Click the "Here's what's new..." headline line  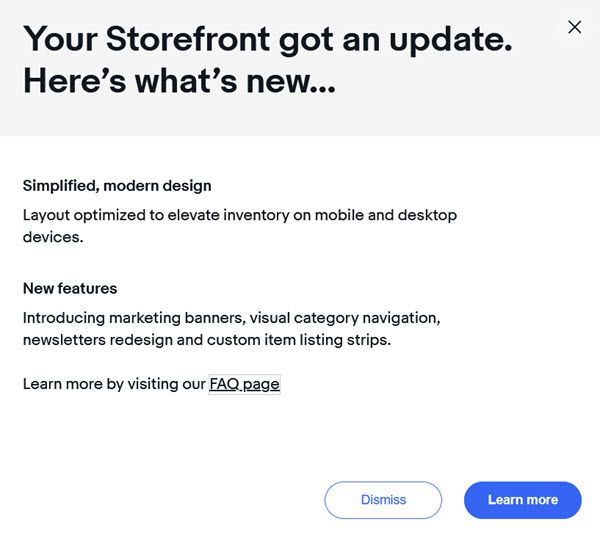(179, 81)
